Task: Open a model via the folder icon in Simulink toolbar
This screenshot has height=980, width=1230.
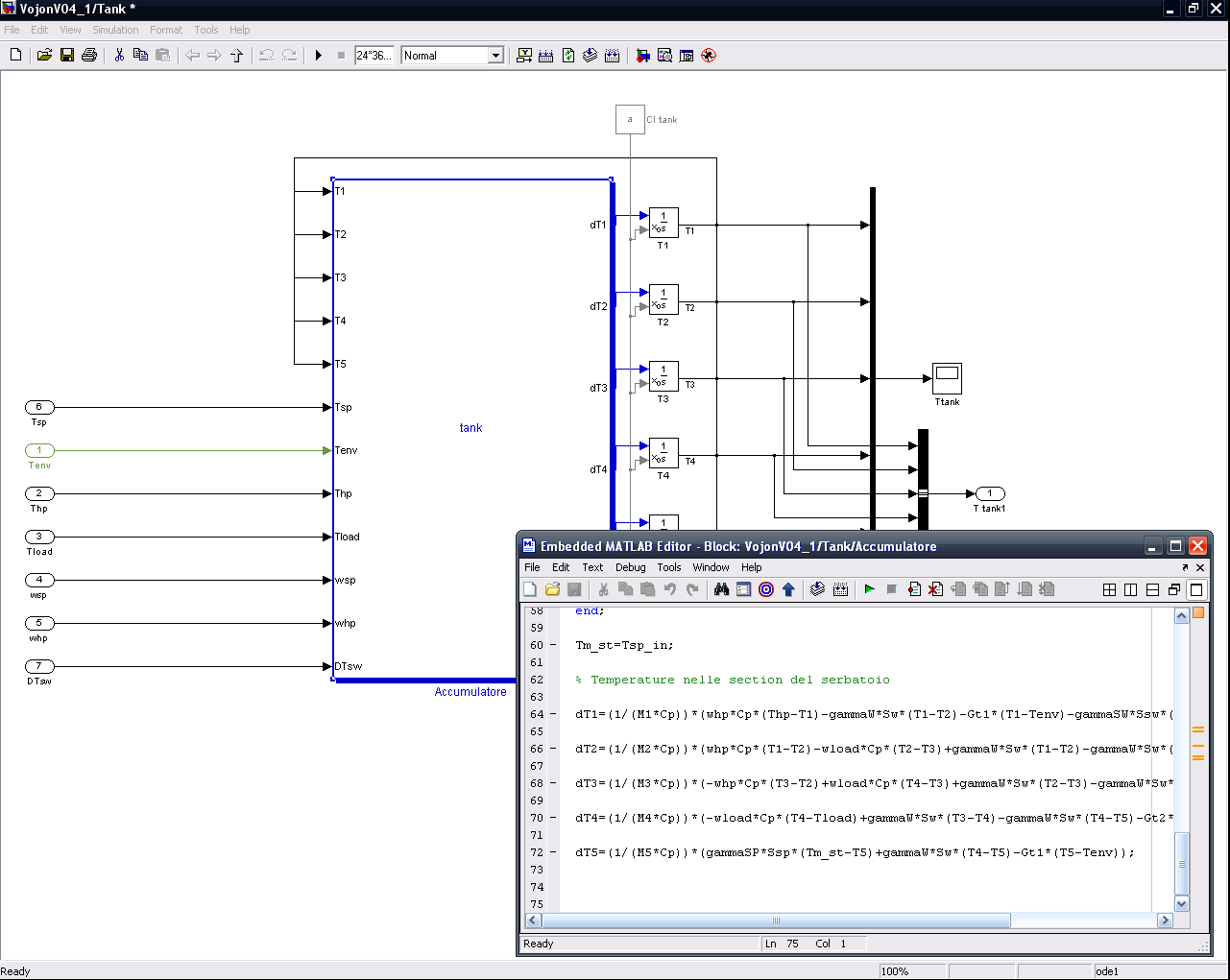Action: pyautogui.click(x=44, y=55)
